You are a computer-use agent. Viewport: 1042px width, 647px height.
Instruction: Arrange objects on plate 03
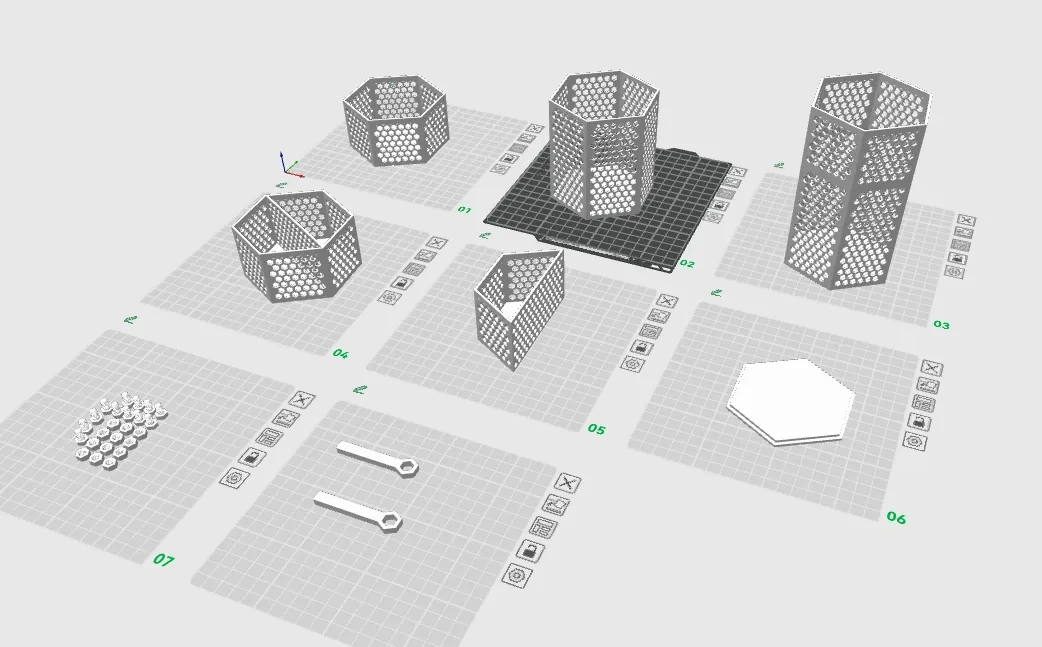point(960,245)
